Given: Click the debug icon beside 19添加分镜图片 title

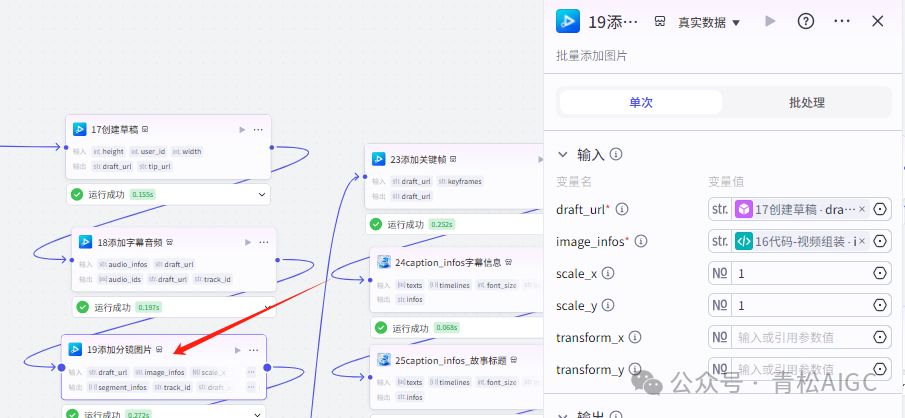Looking at the screenshot, I should tap(159, 349).
